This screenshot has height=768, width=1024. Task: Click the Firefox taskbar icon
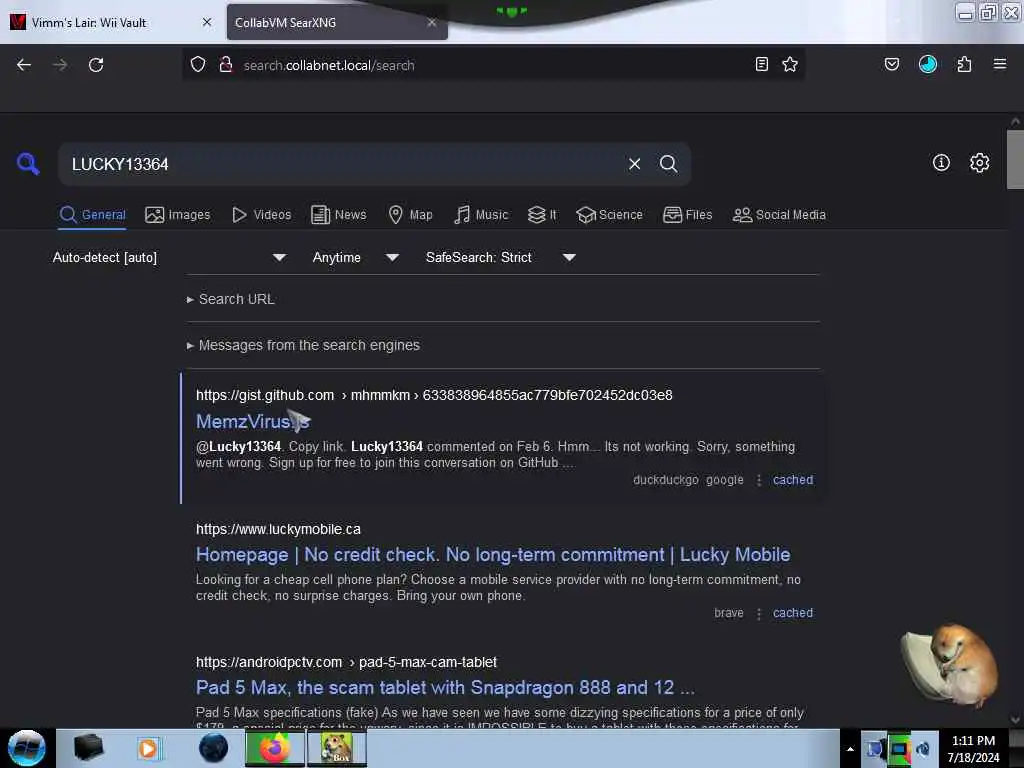(275, 748)
